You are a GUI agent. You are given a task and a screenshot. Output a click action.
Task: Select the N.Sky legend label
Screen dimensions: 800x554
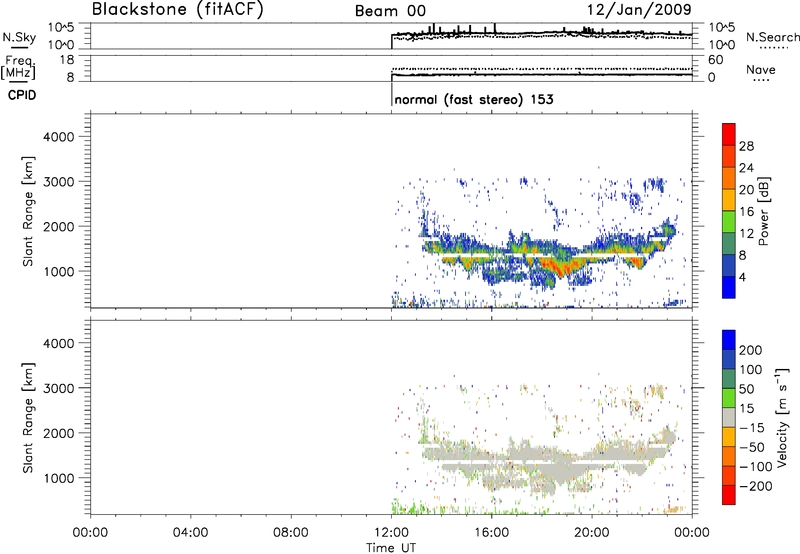click(19, 37)
